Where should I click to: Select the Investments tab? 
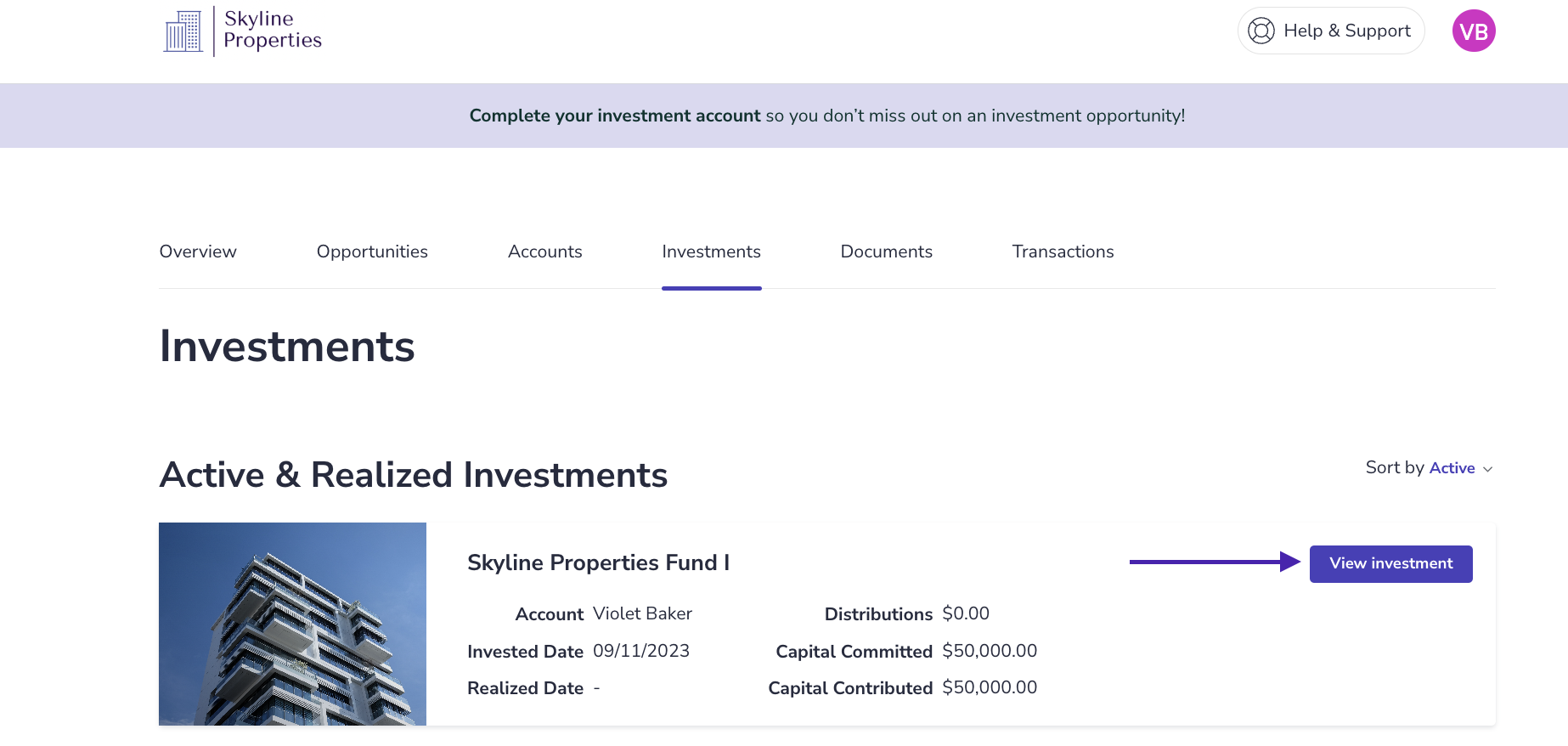[x=712, y=251]
